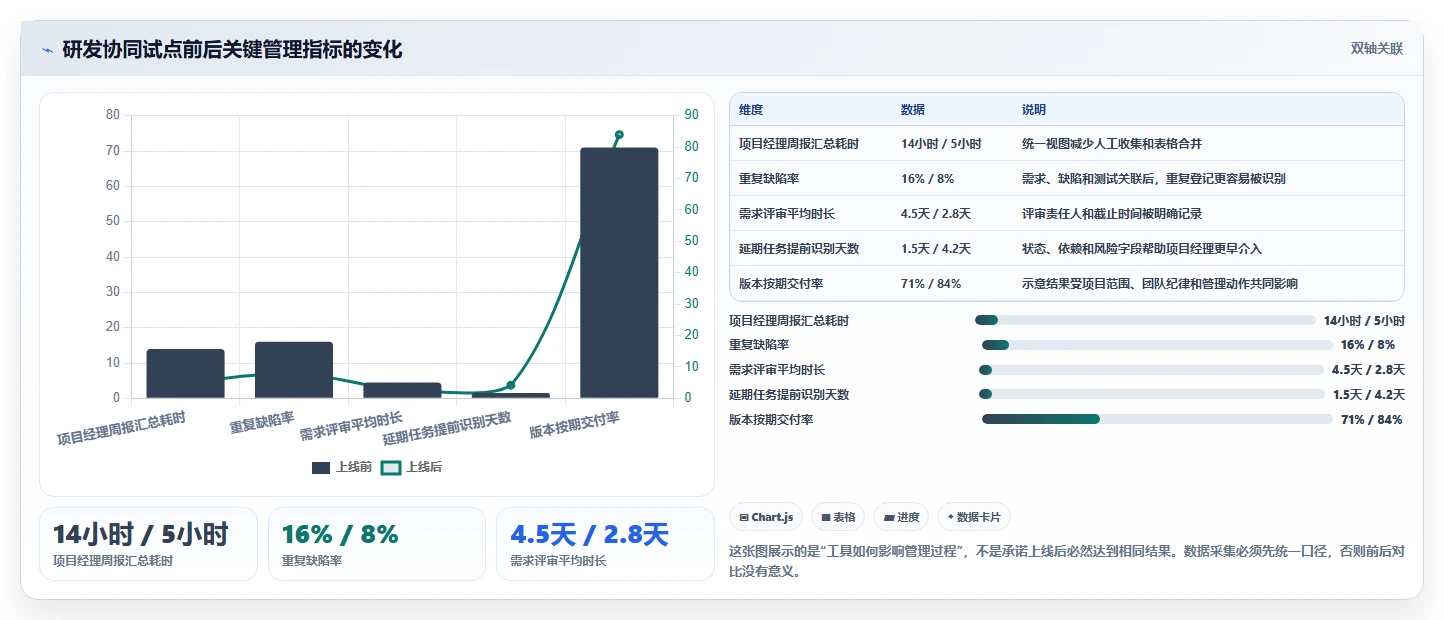Select the Chart.js tag chip
The width and height of the screenshot is (1444, 620).
pos(766,517)
